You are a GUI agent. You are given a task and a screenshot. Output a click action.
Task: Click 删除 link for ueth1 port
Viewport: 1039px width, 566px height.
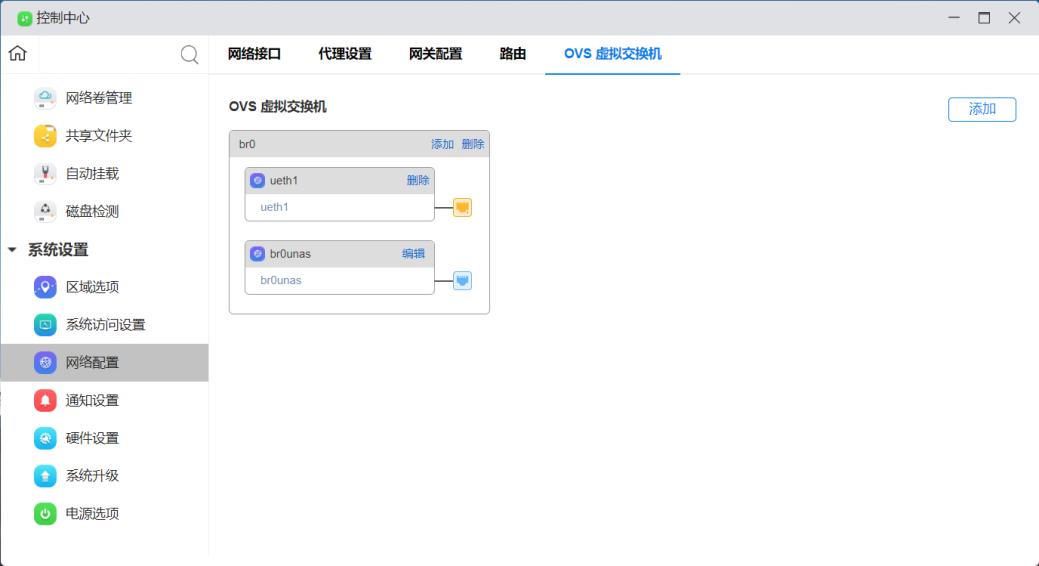(x=418, y=181)
